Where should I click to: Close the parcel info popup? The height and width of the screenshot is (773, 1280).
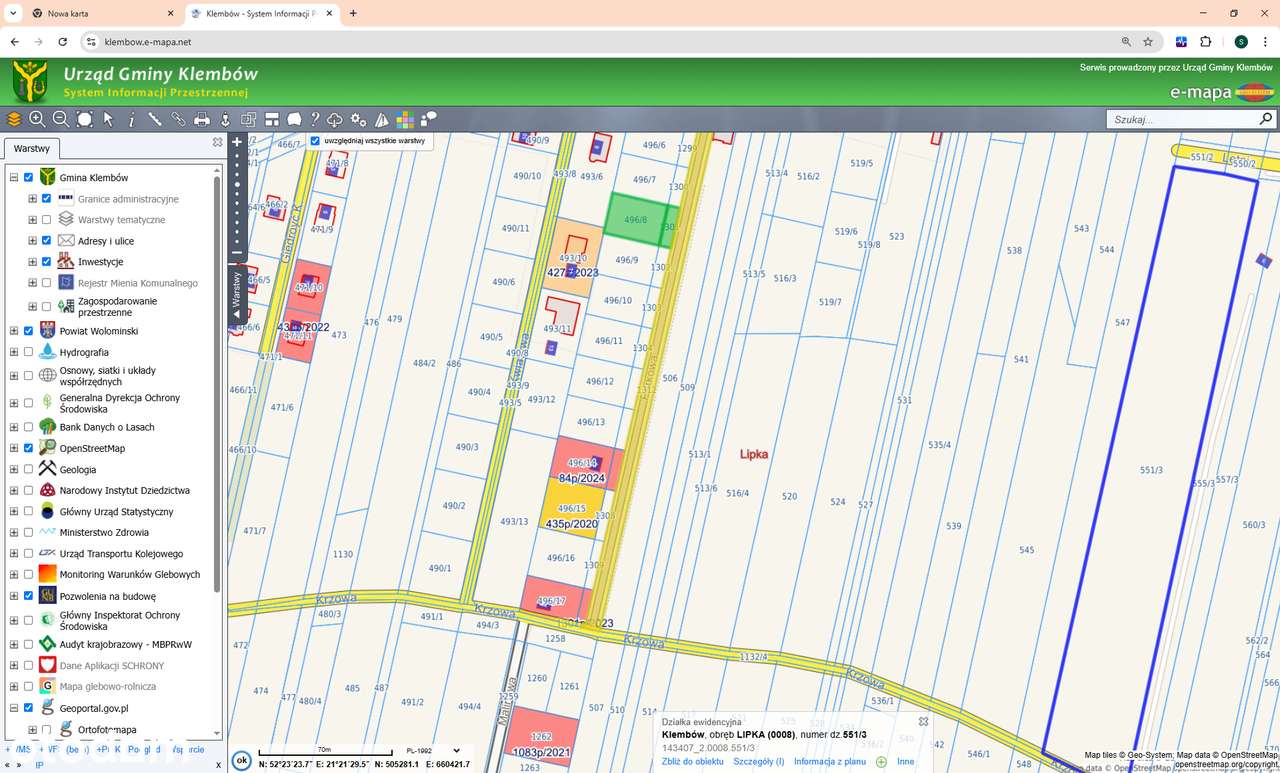(x=923, y=721)
